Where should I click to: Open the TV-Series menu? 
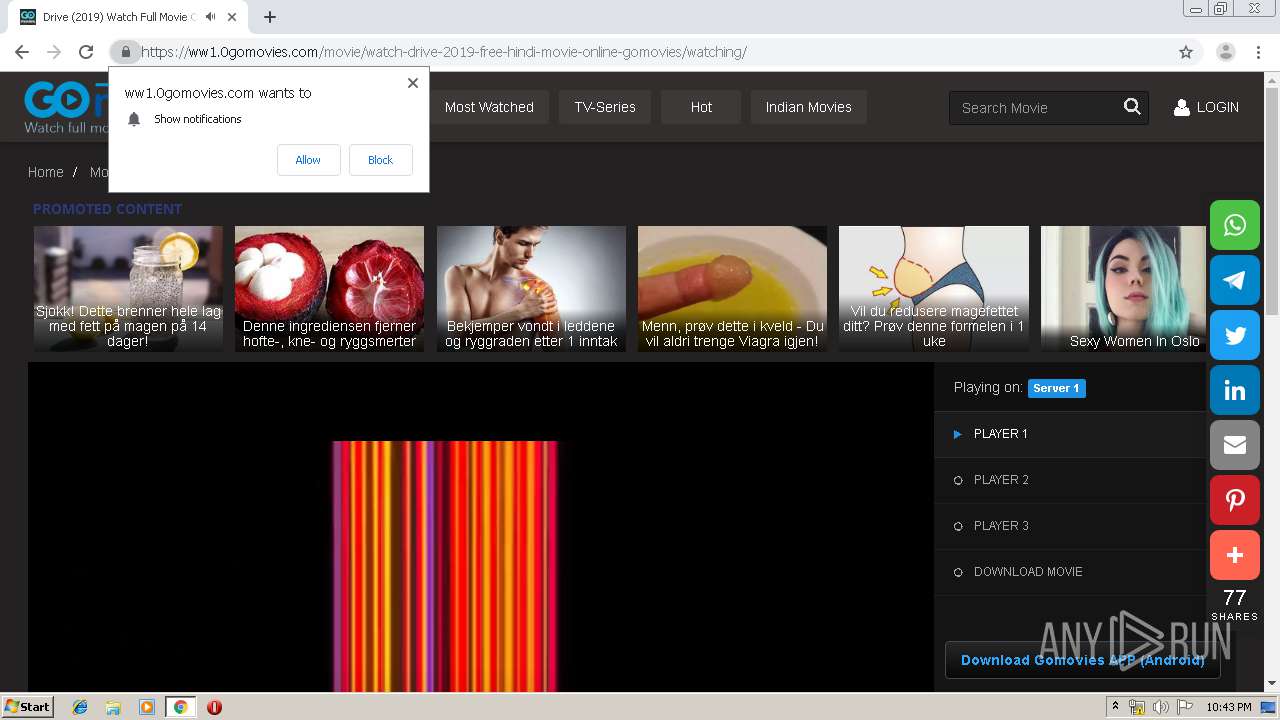pos(605,107)
